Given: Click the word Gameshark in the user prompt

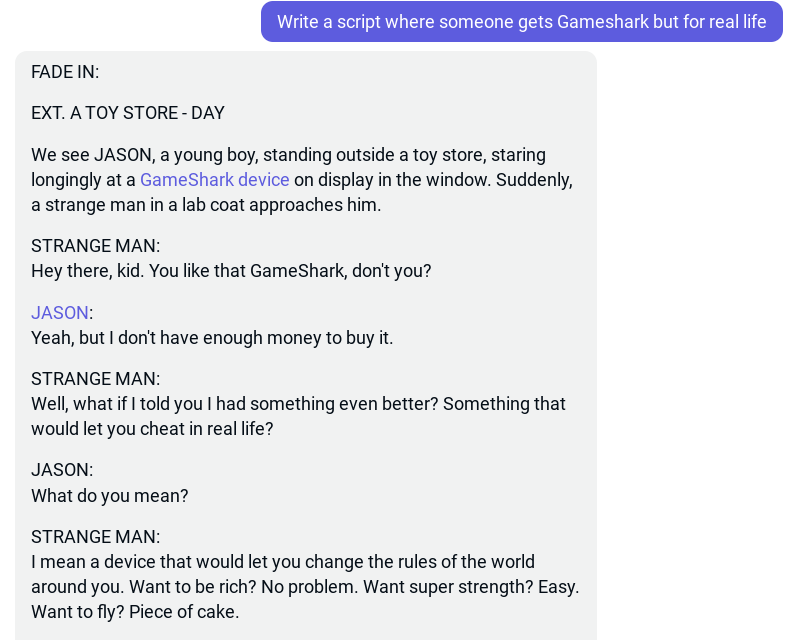Looking at the screenshot, I should [603, 22].
